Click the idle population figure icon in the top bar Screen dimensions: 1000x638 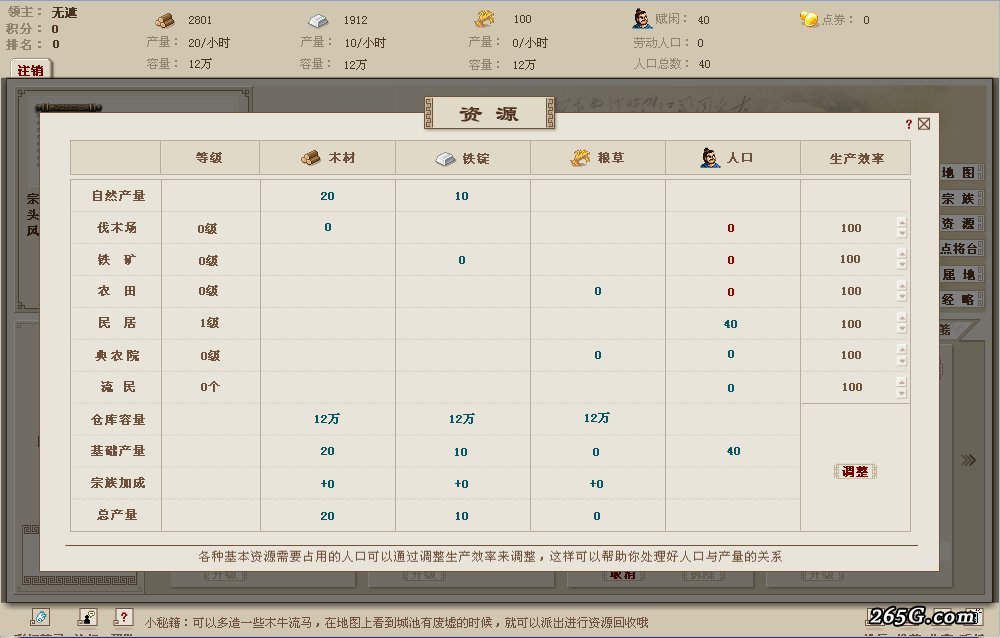pos(641,18)
